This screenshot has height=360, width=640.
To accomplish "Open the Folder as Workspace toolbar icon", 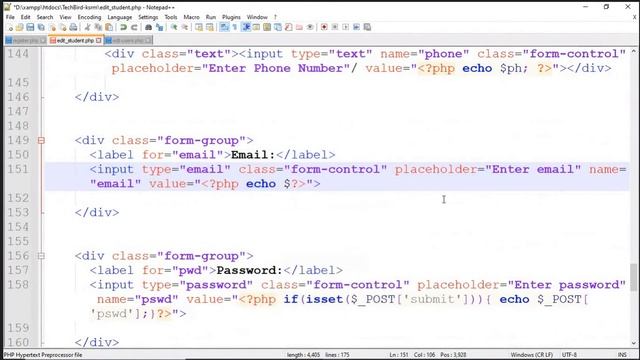I will (x=299, y=27).
